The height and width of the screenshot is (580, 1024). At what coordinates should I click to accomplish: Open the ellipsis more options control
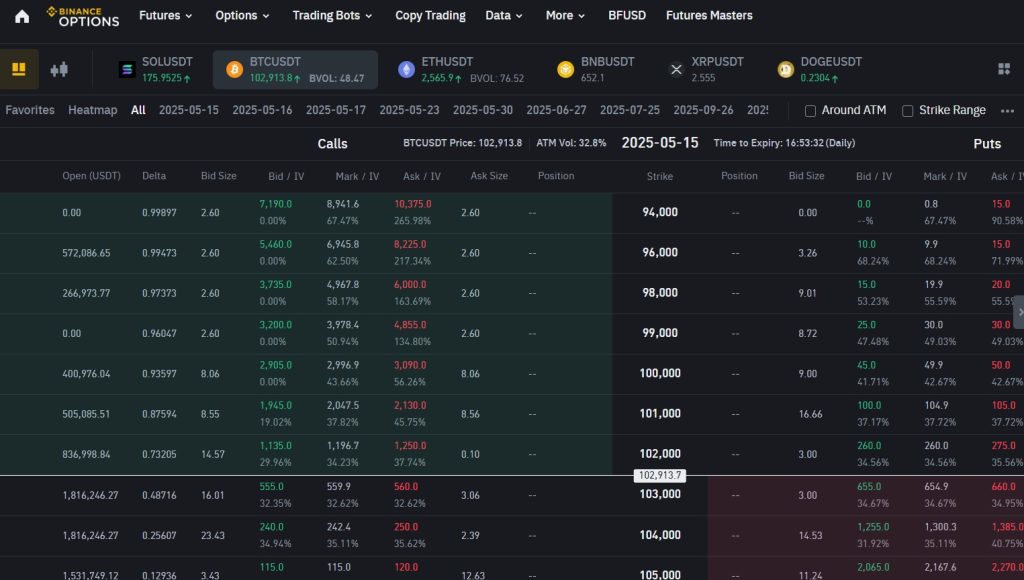click(1007, 110)
